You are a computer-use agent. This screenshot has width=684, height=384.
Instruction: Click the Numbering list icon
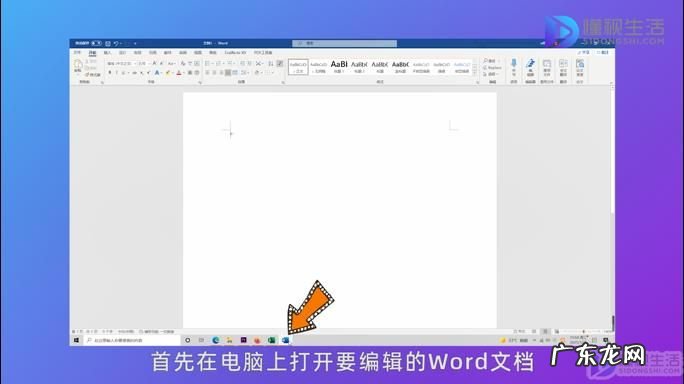click(x=219, y=64)
